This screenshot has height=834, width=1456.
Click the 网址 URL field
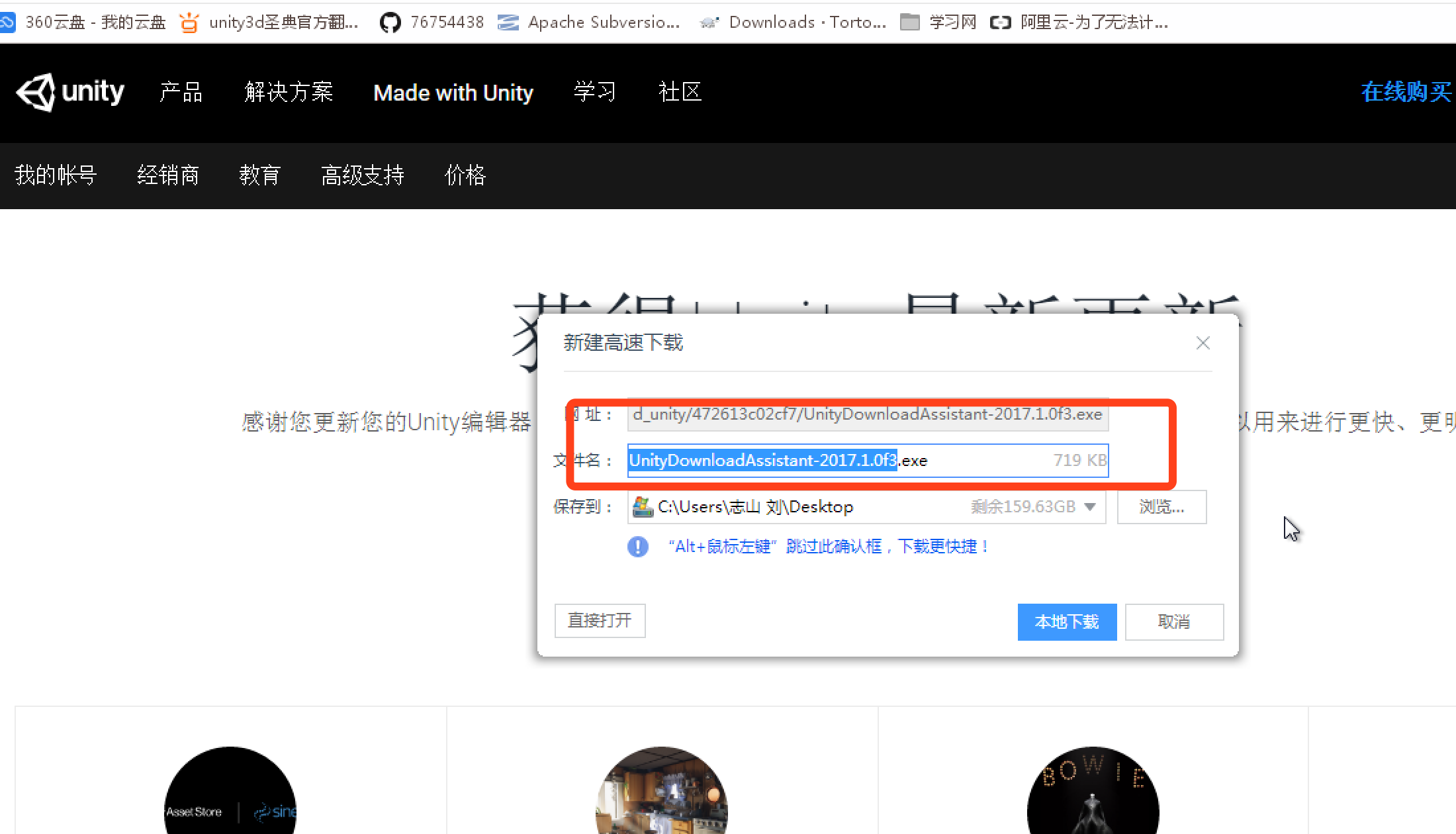[868, 415]
